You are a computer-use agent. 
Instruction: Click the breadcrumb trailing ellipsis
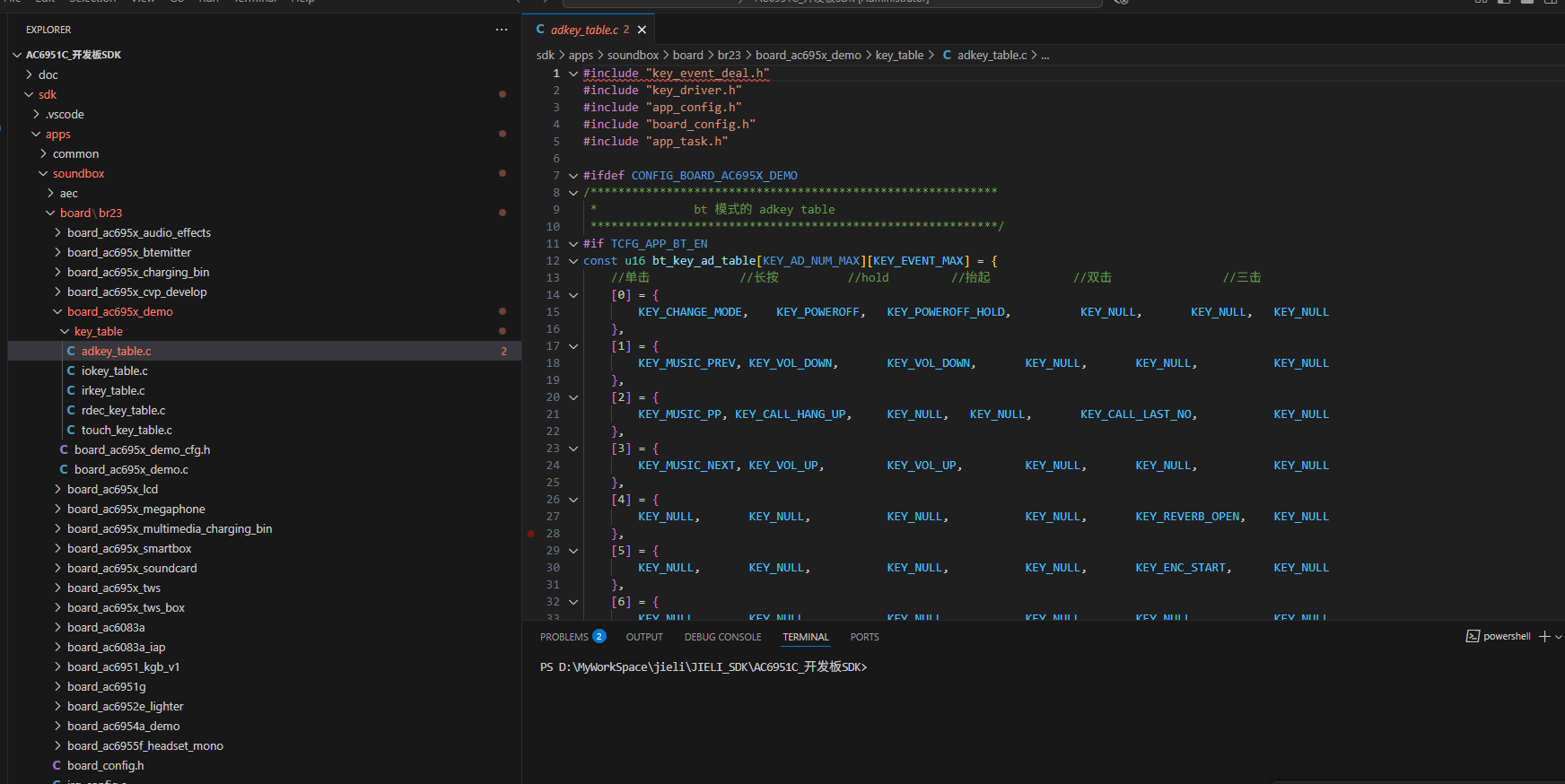tap(1045, 55)
